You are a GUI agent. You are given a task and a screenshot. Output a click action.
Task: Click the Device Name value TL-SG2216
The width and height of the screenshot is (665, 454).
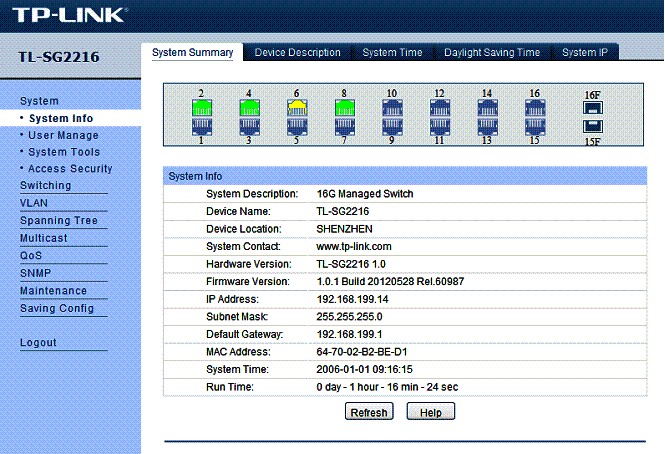[x=343, y=211]
